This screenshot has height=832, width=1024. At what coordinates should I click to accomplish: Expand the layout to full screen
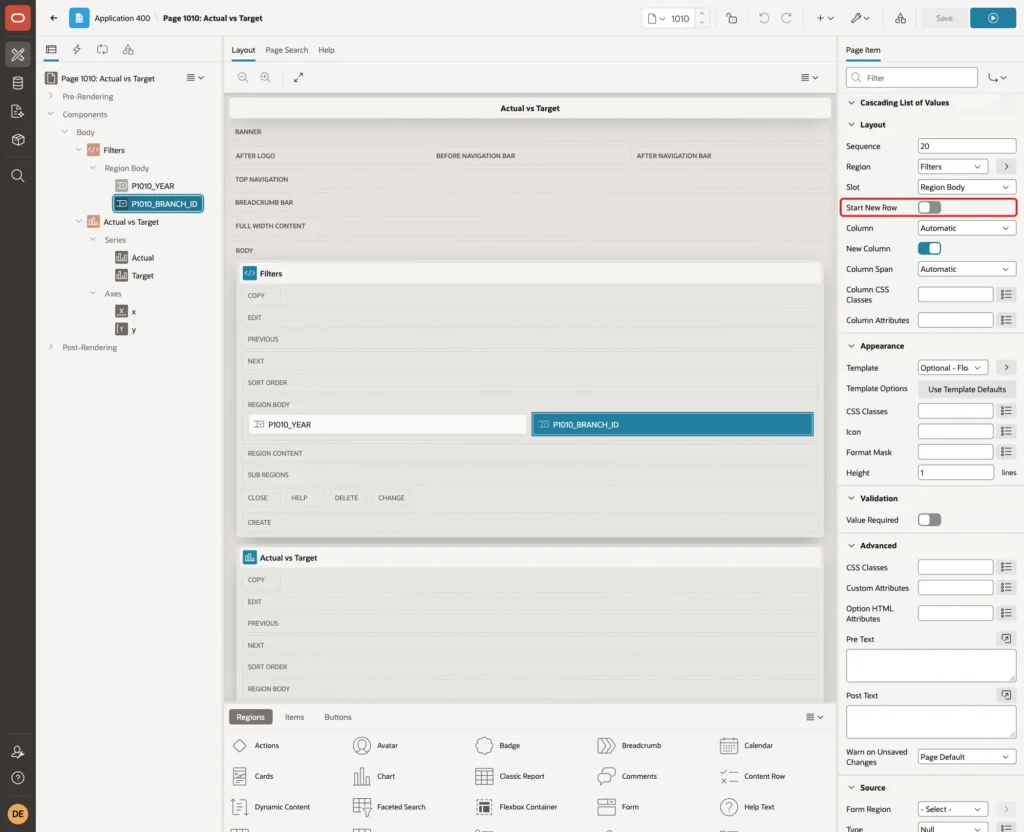coord(298,77)
